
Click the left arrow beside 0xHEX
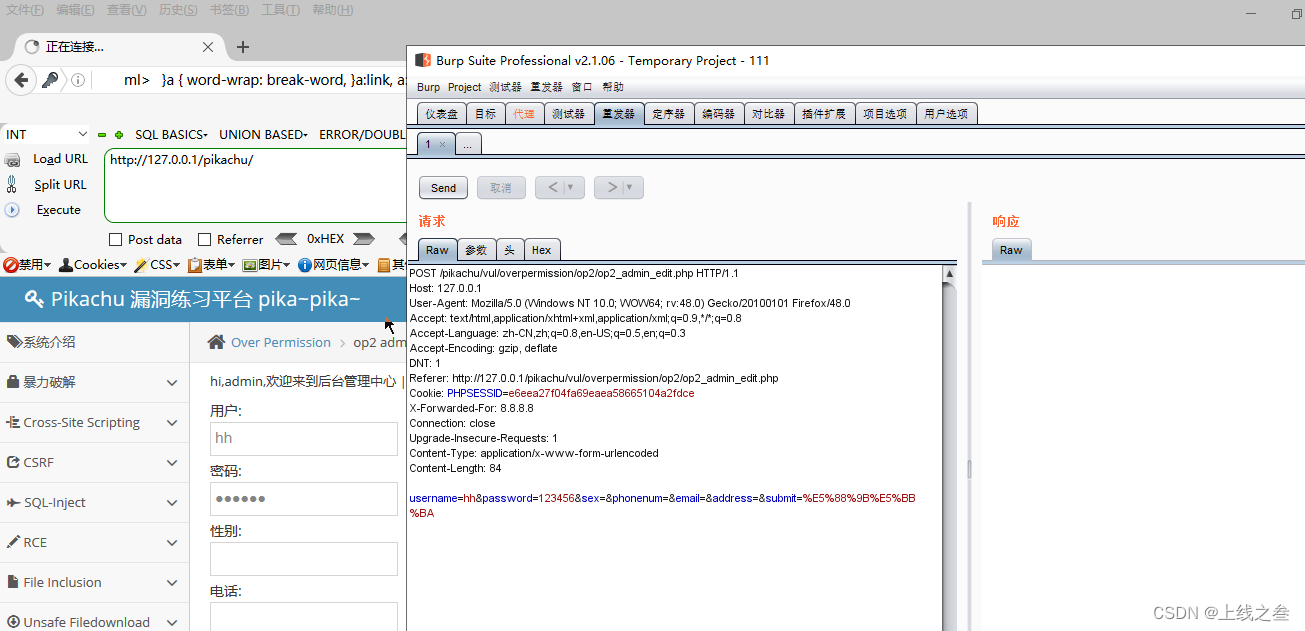tap(286, 239)
